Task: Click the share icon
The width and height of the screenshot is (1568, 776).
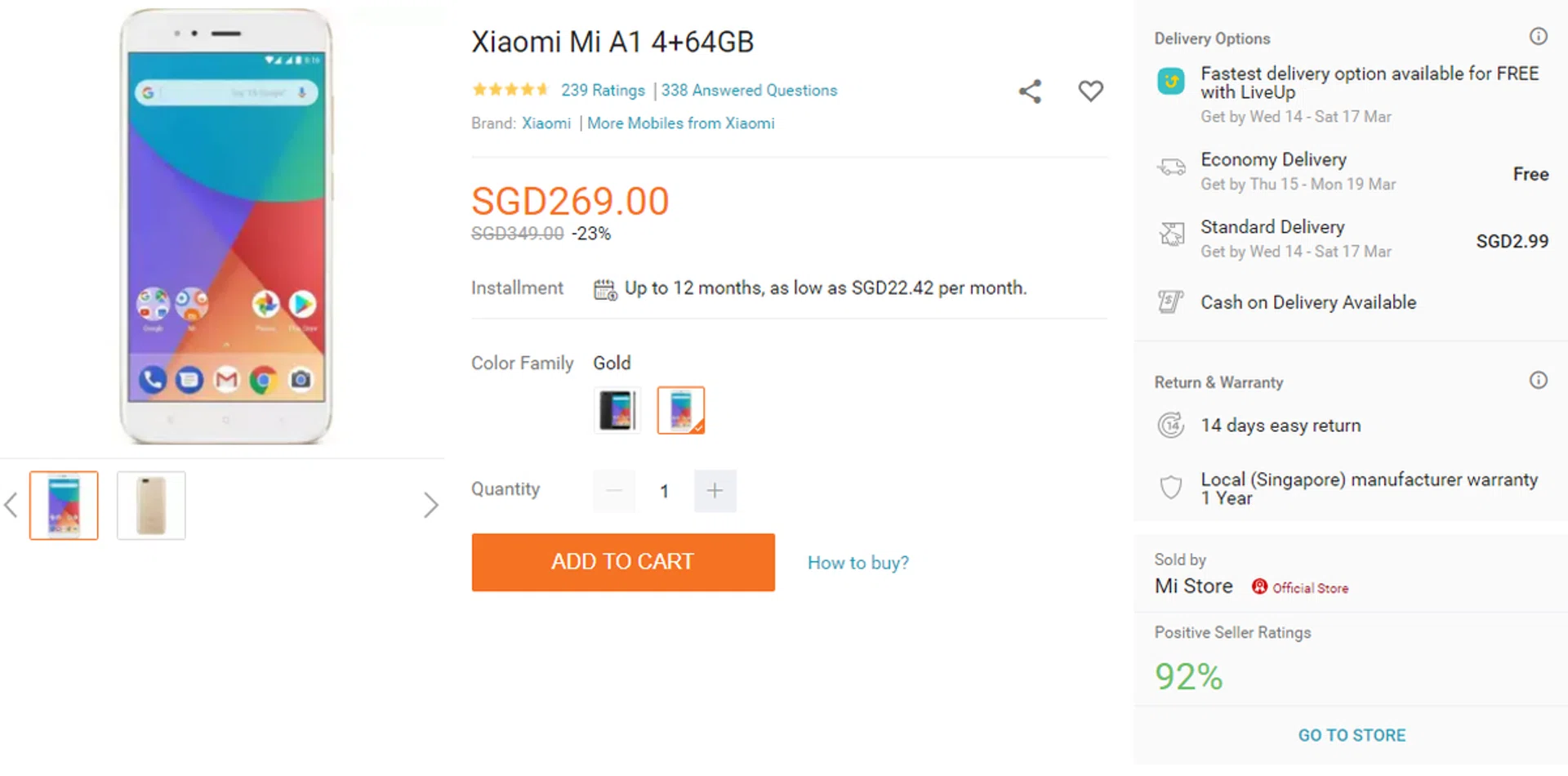Action: click(x=1030, y=91)
